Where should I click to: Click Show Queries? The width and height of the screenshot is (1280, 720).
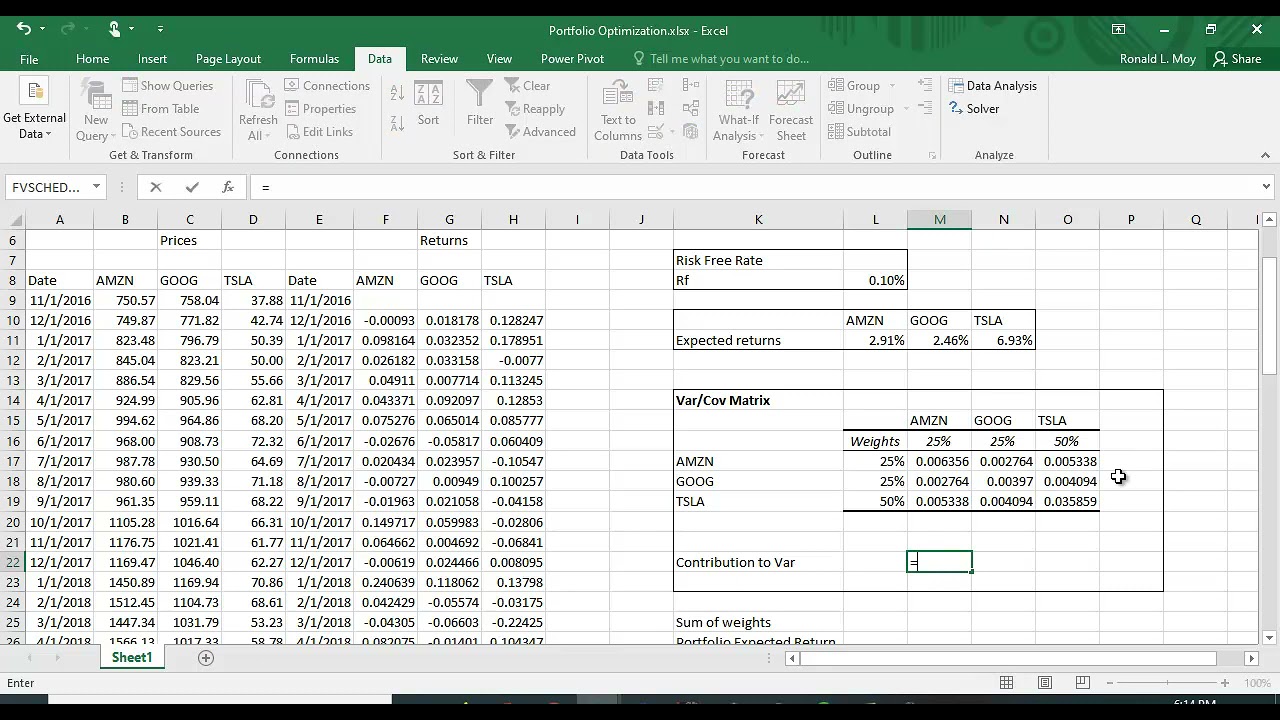(x=167, y=86)
